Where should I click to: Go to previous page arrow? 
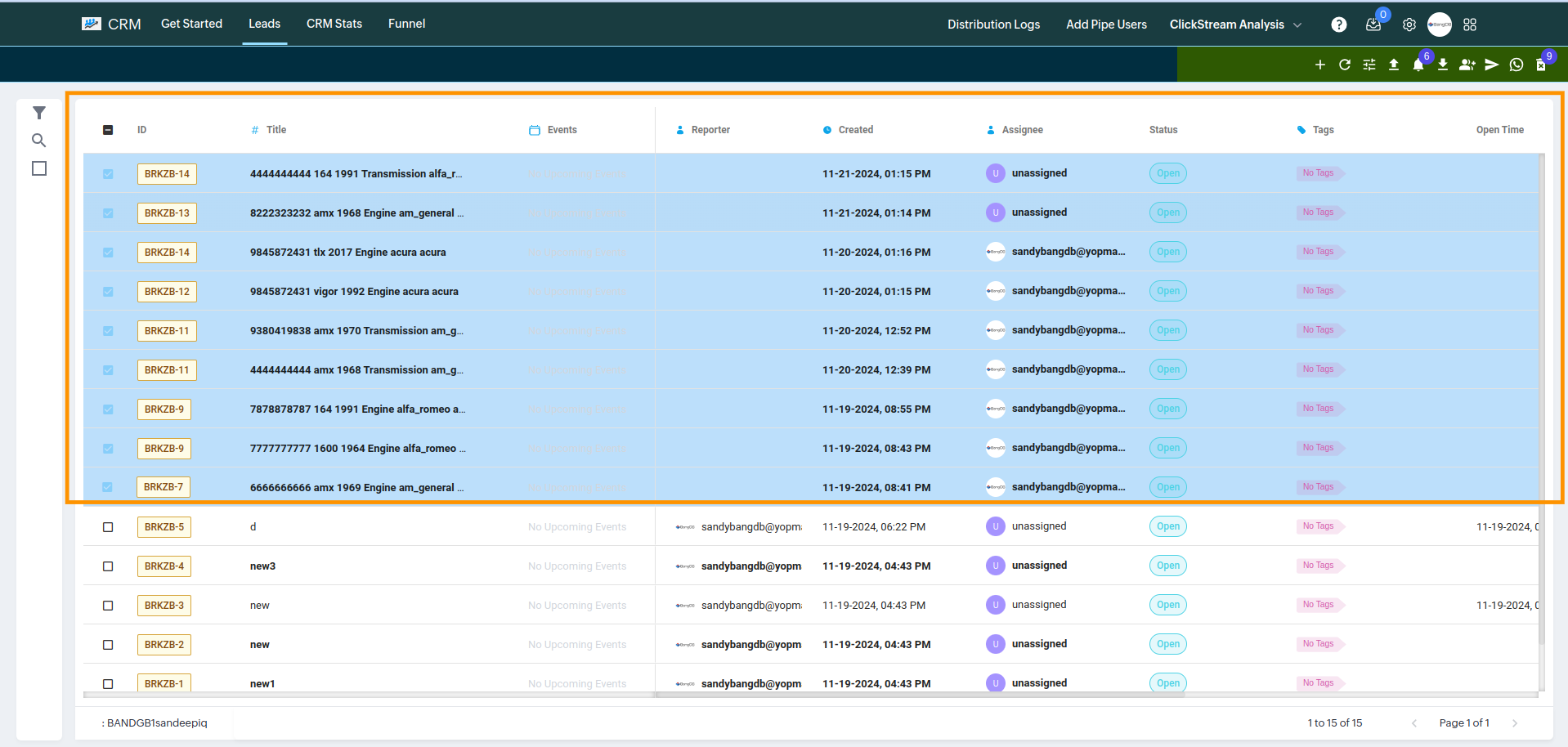pos(1414,723)
